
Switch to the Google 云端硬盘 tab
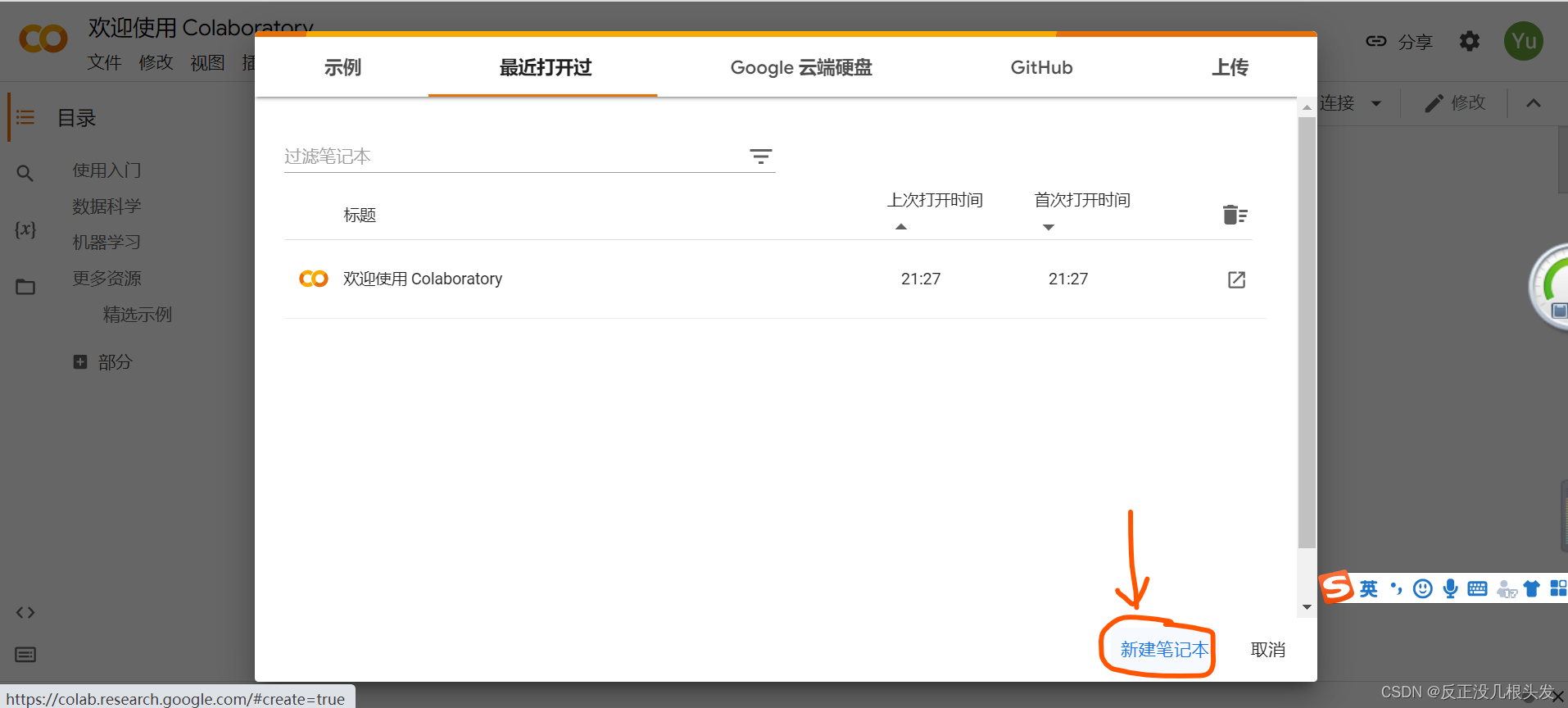pyautogui.click(x=801, y=67)
